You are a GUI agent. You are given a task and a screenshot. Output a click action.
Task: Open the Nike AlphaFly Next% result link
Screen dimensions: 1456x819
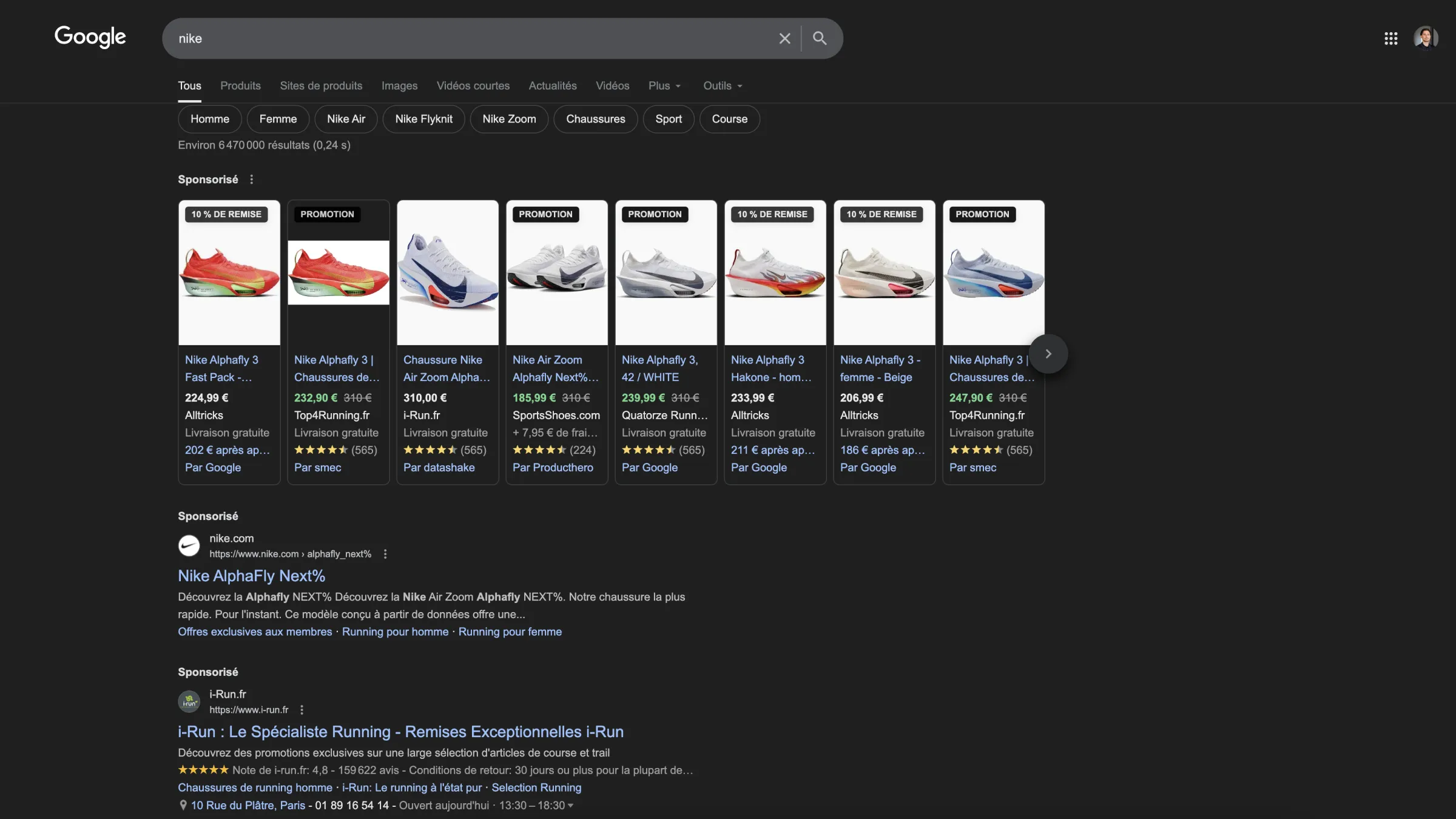point(251,576)
